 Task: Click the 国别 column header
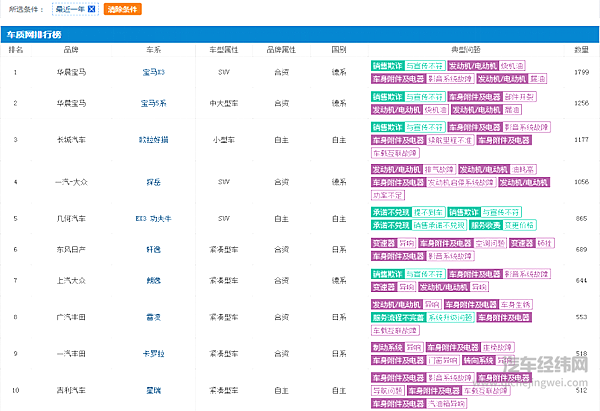tap(339, 50)
